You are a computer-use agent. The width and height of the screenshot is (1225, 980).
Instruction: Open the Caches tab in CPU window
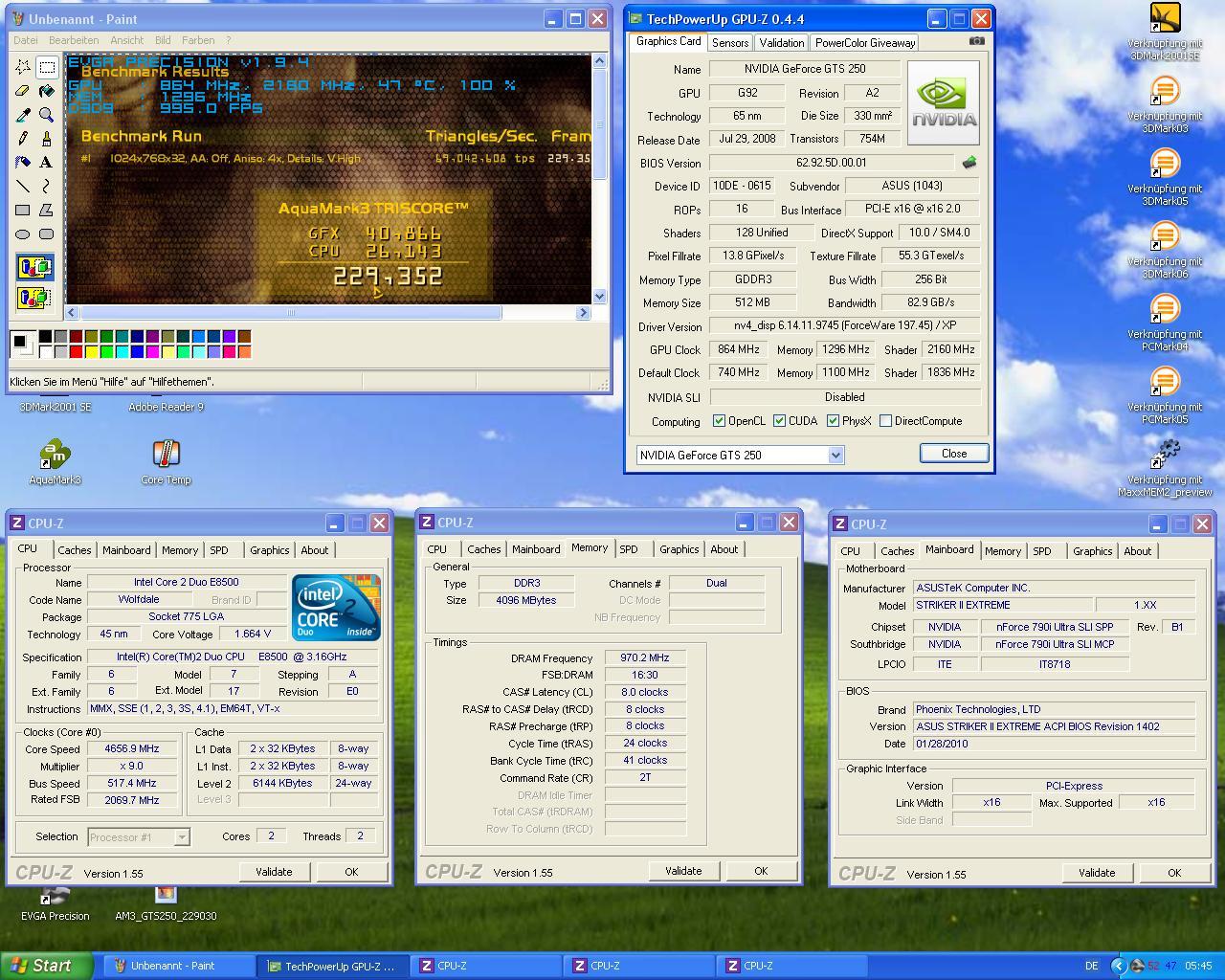point(75,550)
